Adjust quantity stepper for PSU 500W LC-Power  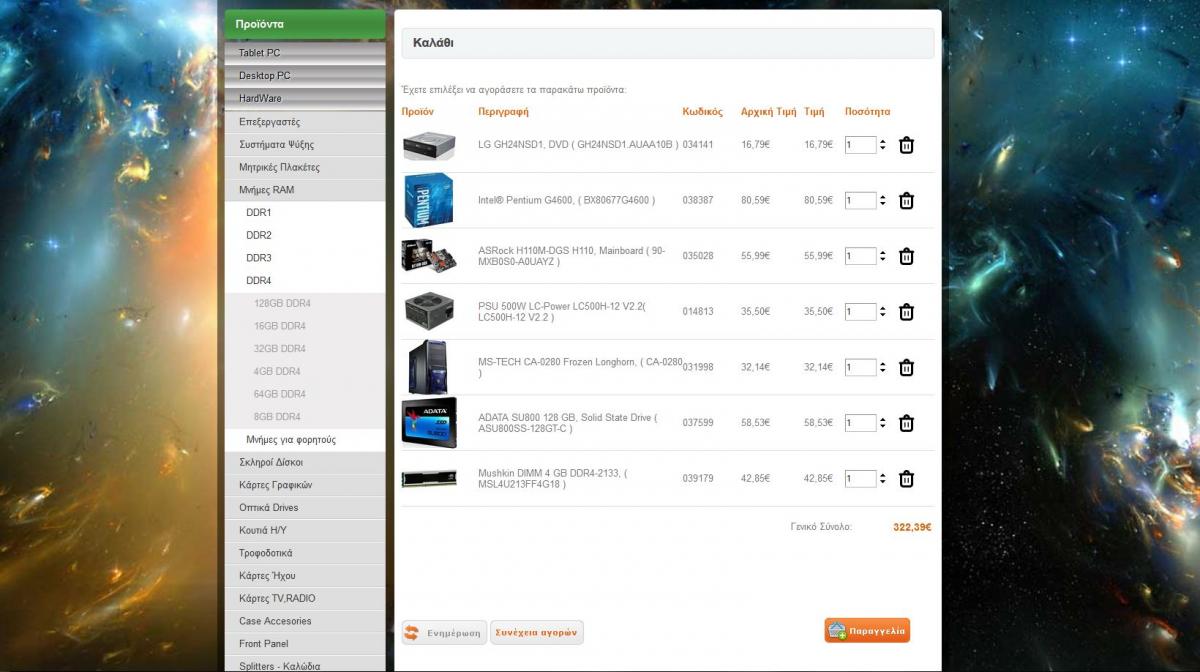click(882, 312)
